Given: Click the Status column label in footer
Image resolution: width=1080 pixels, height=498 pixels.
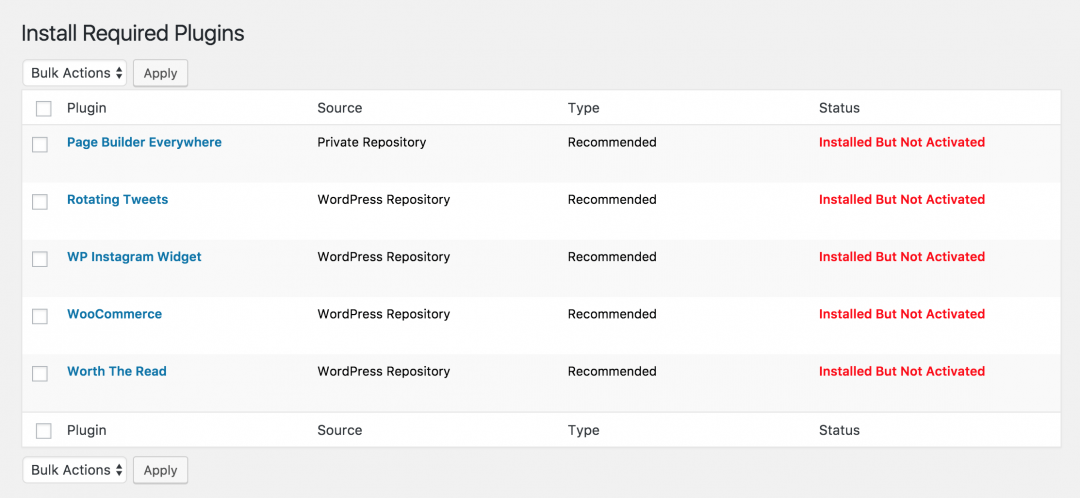Looking at the screenshot, I should coord(839,430).
